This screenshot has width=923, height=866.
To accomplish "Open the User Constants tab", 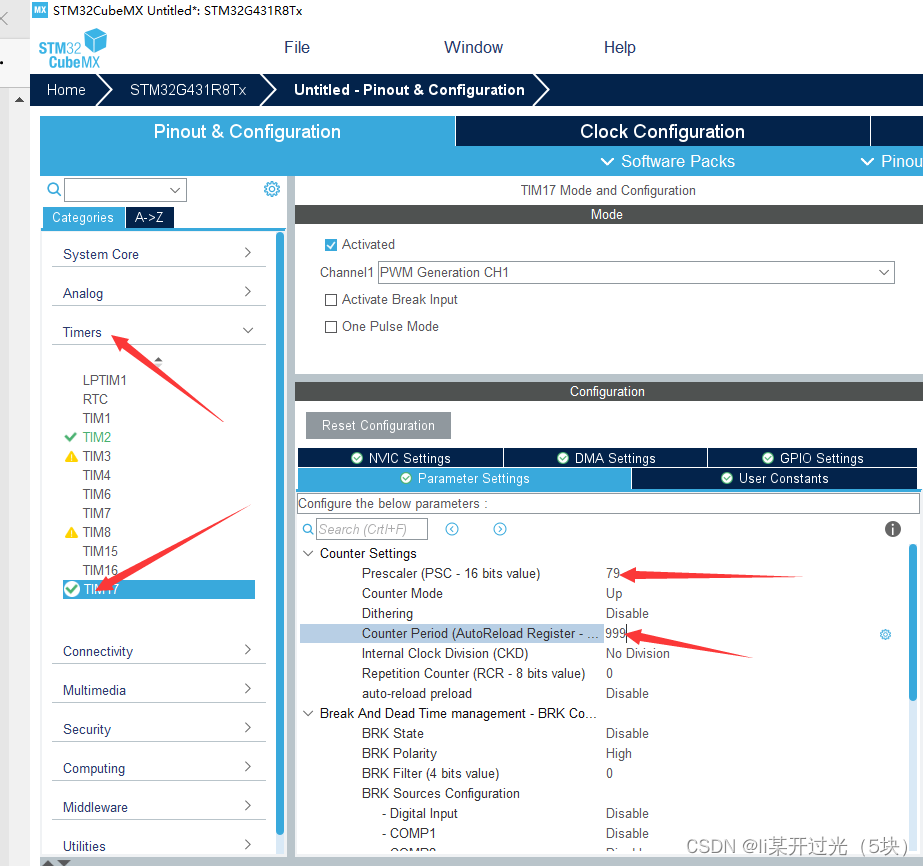I will [774, 478].
